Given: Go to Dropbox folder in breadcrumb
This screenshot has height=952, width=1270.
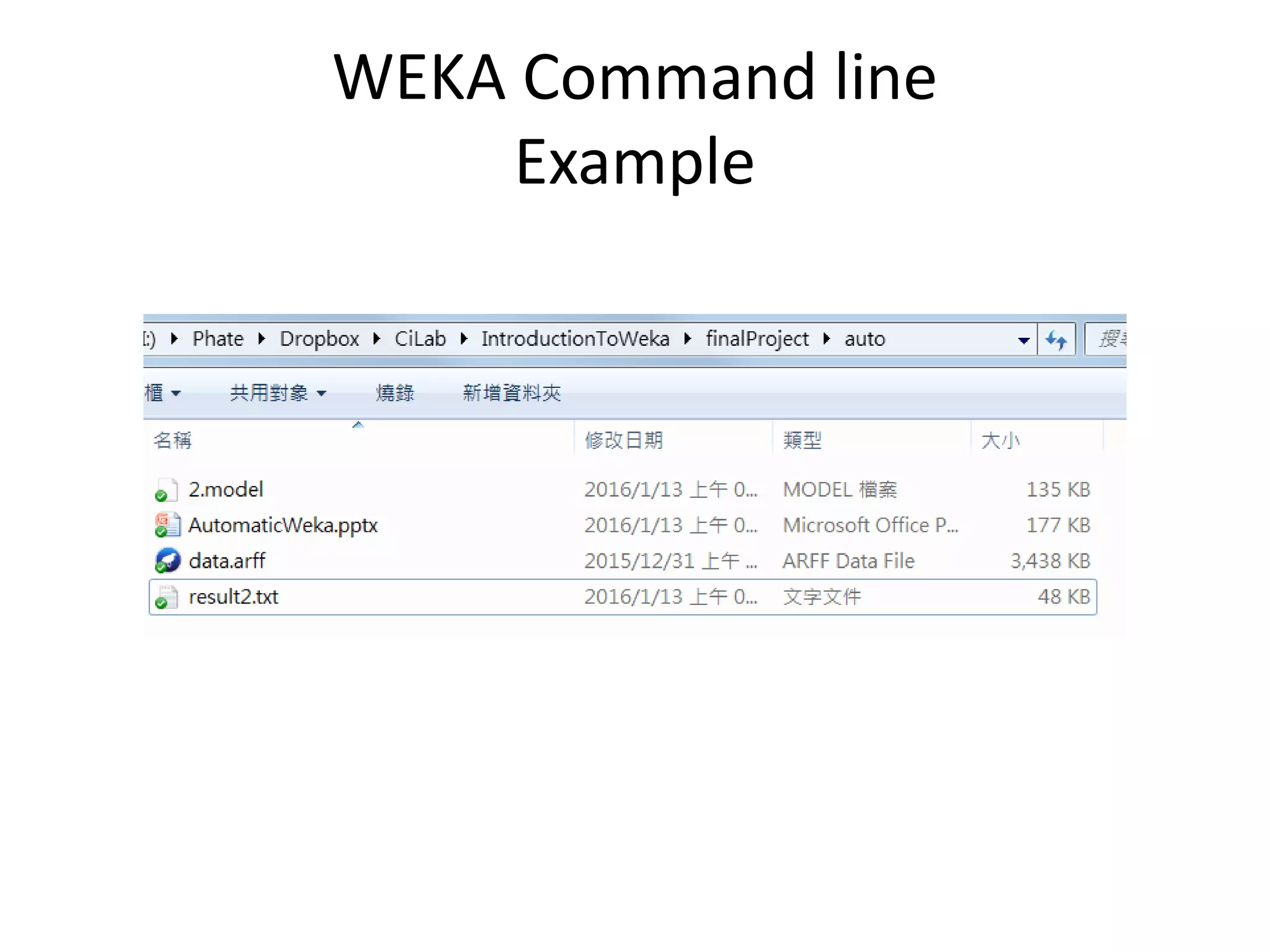Looking at the screenshot, I should coord(319,339).
